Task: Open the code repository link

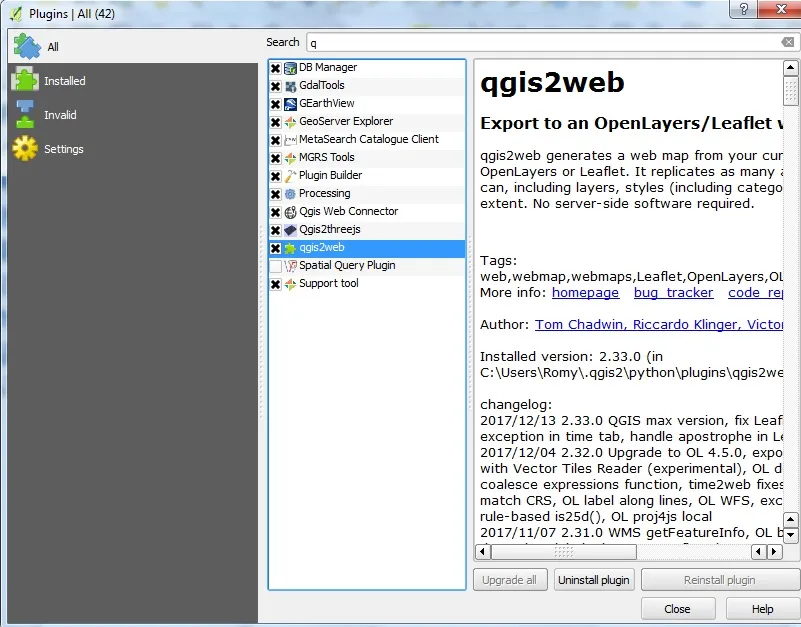Action: pyautogui.click(x=755, y=293)
